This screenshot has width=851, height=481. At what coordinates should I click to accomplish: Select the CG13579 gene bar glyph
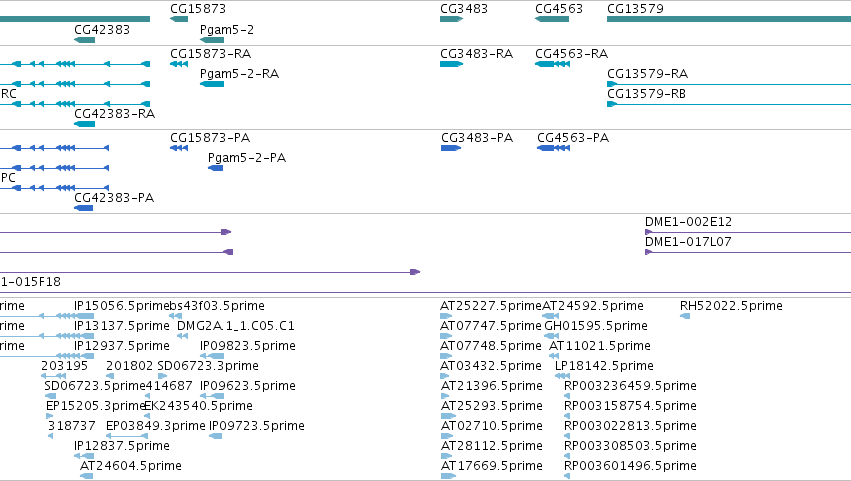pyautogui.click(x=729, y=20)
